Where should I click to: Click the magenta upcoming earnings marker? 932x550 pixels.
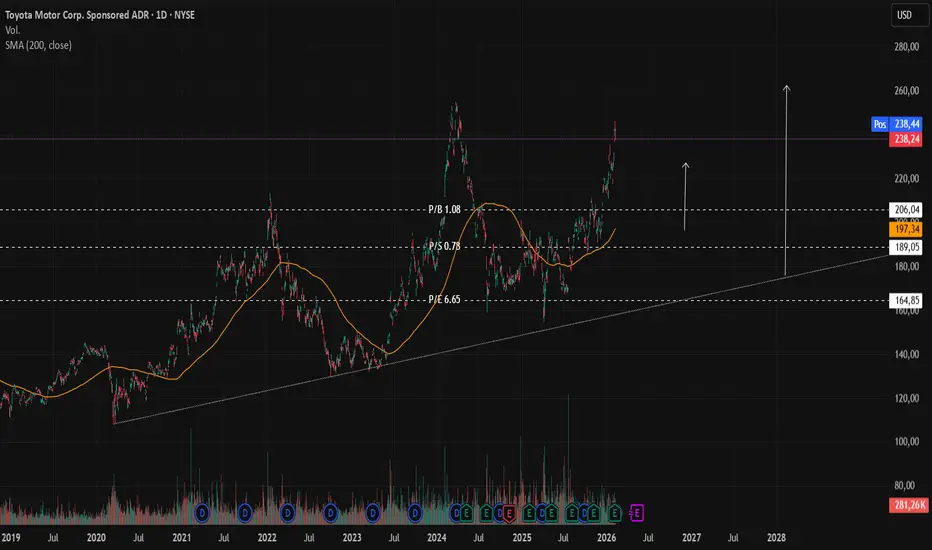(x=637, y=513)
